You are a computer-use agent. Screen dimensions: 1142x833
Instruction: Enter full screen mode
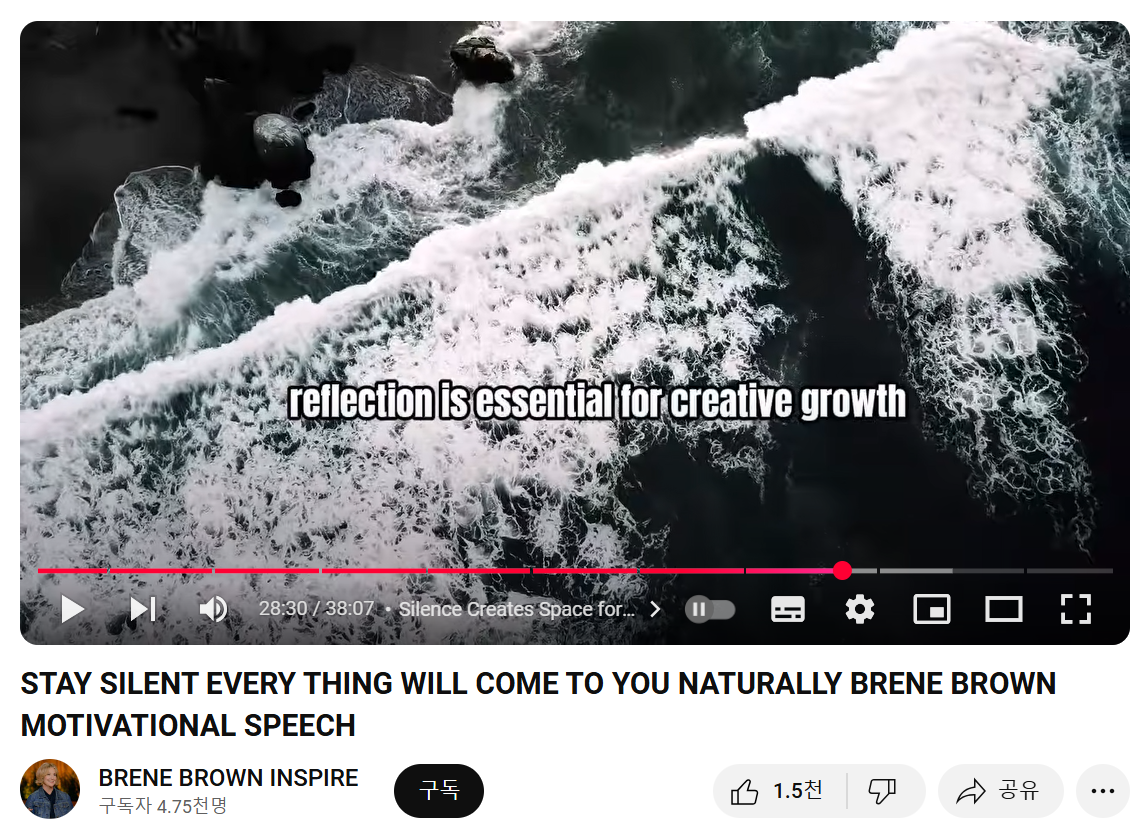point(1075,609)
